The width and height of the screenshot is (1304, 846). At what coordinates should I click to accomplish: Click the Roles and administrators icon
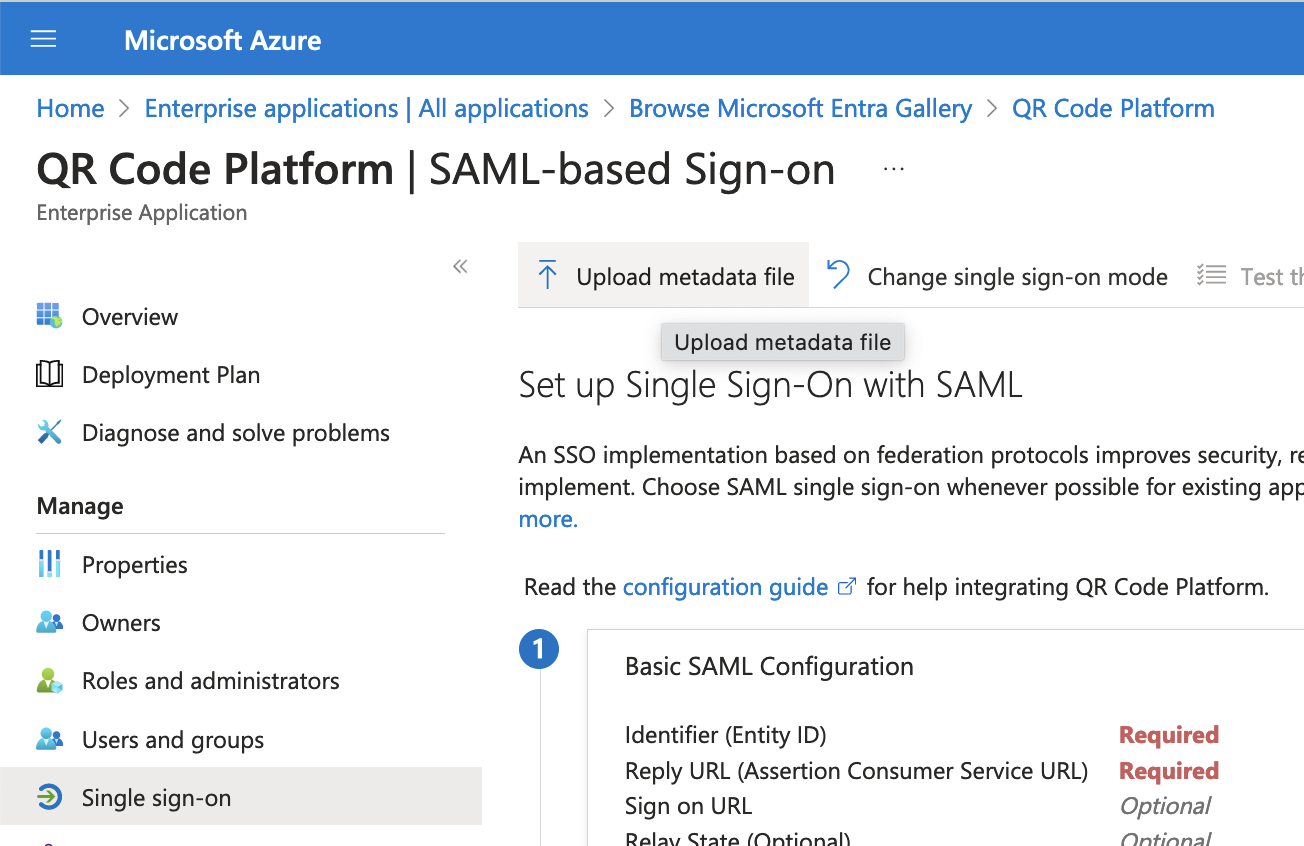click(49, 680)
